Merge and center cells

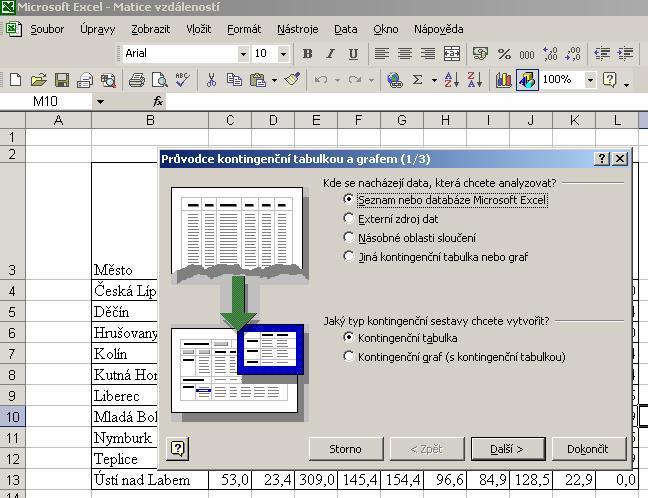[452, 54]
